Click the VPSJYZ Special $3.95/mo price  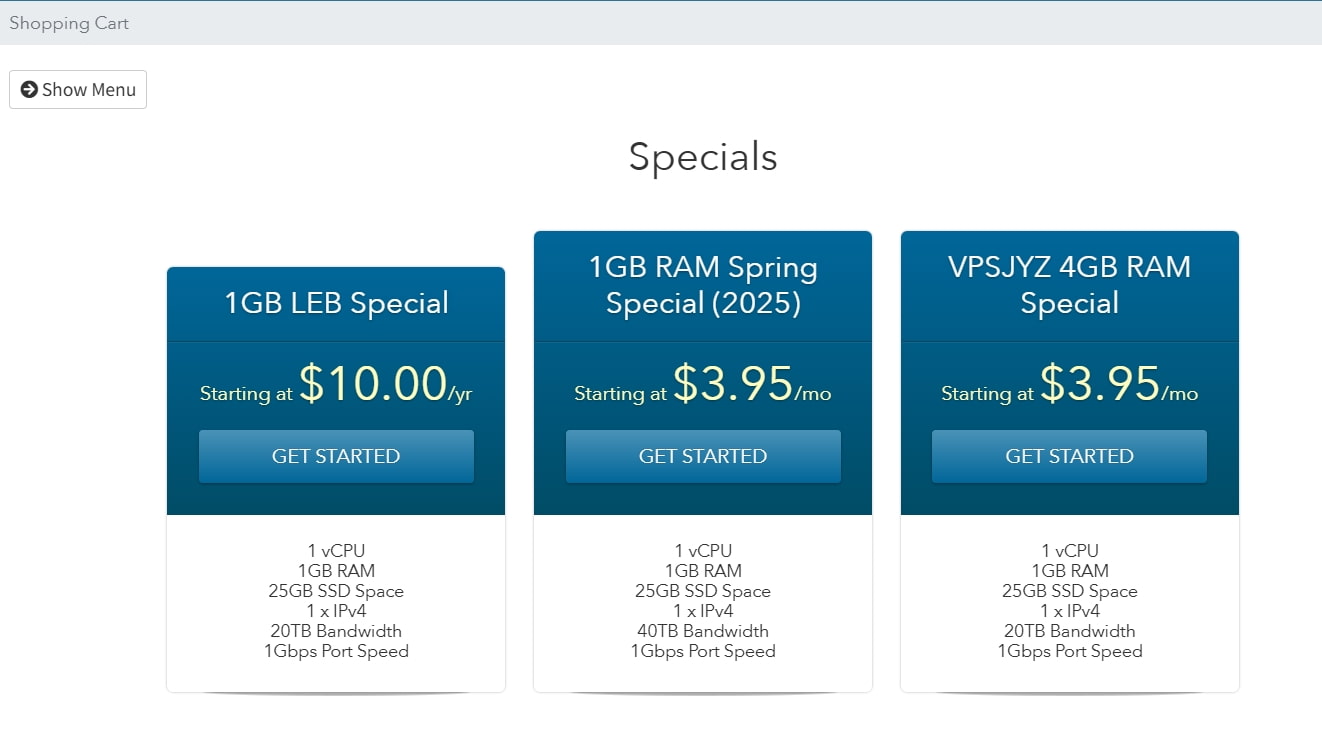coord(1100,384)
